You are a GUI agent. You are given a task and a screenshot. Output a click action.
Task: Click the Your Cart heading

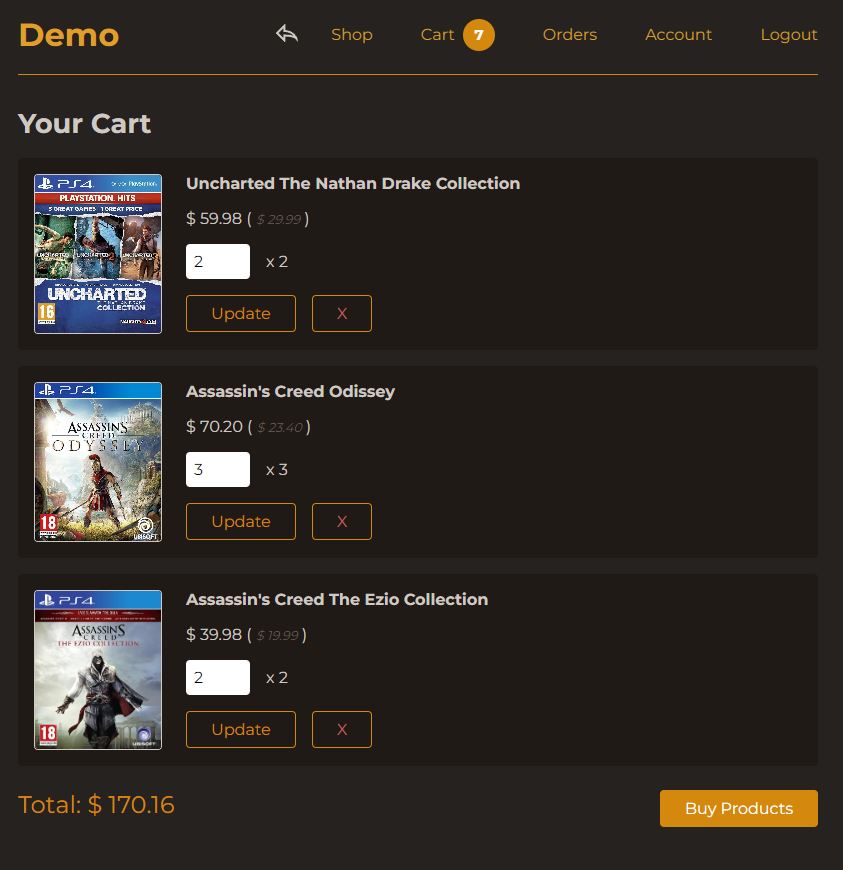pos(84,123)
